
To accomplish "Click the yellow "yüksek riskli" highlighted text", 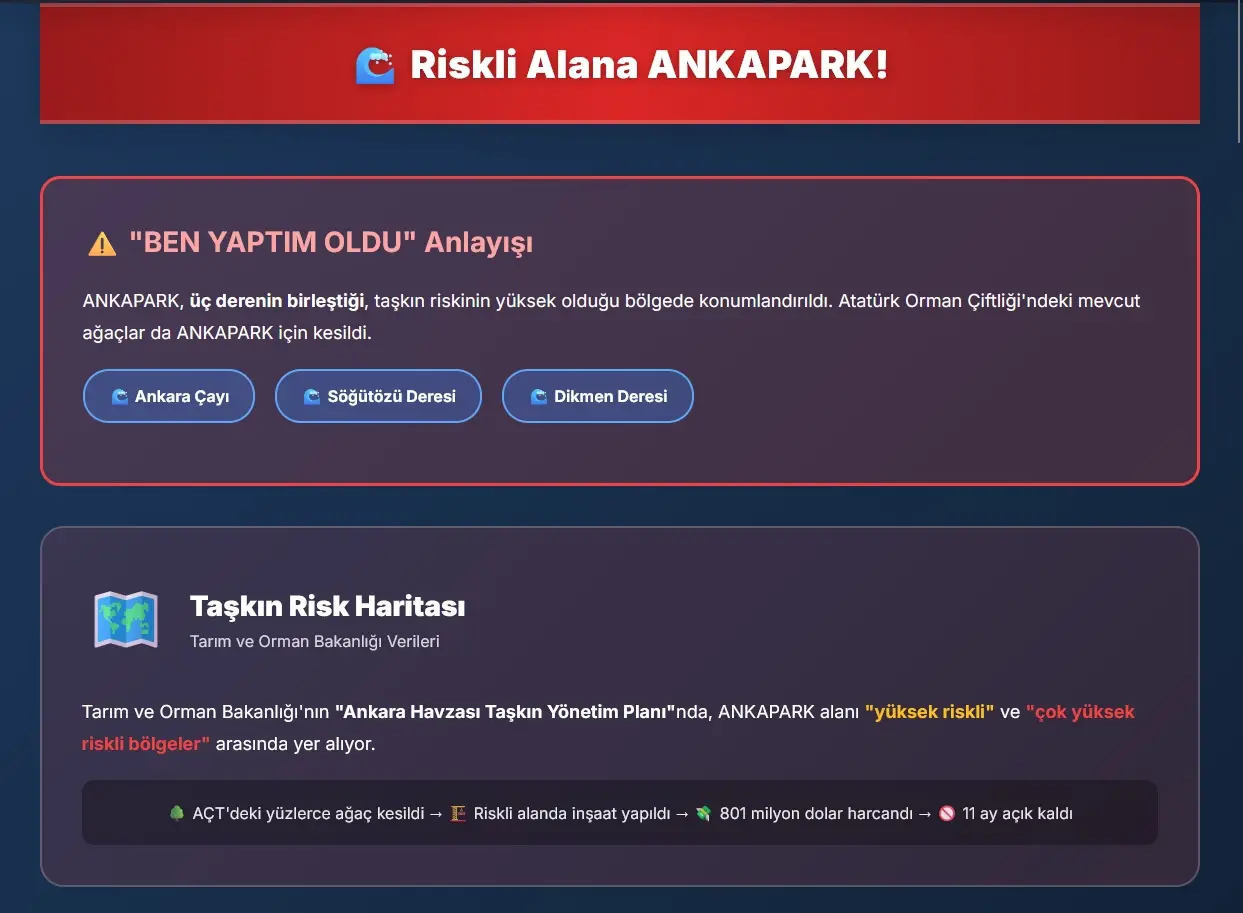I will pos(929,713).
